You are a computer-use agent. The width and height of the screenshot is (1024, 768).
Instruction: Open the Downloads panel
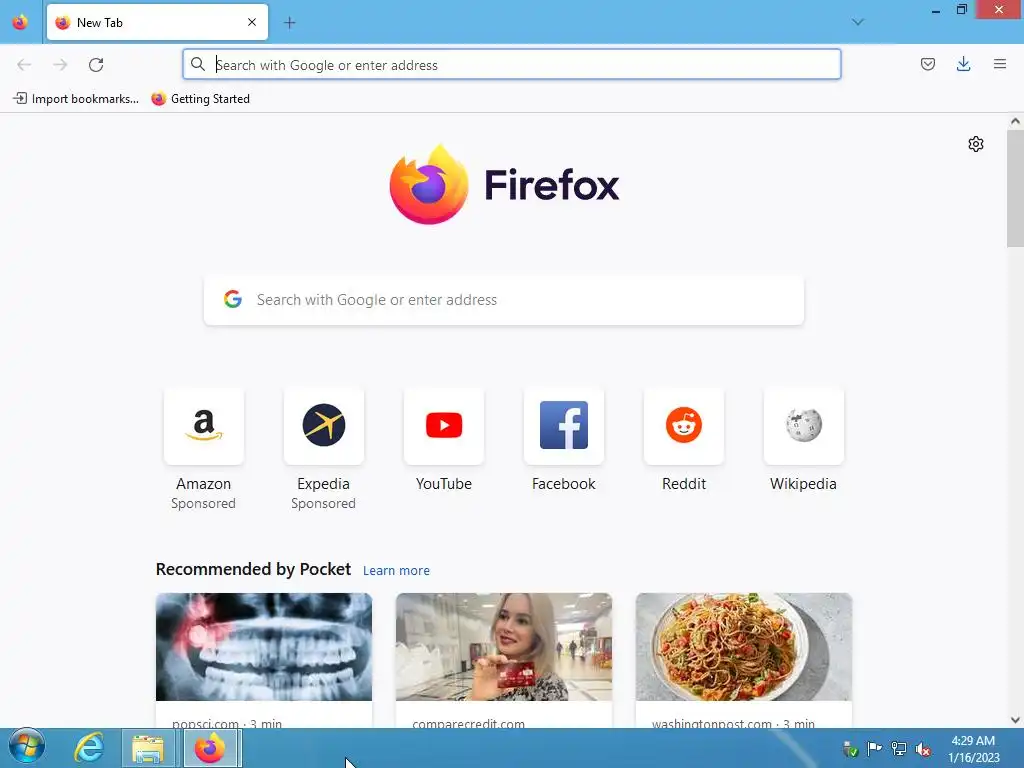point(963,64)
